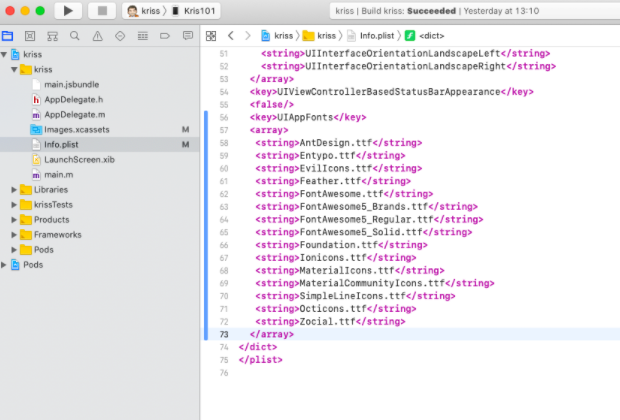Click the MaterialCommunityIcons.ttf string line

(x=374, y=283)
